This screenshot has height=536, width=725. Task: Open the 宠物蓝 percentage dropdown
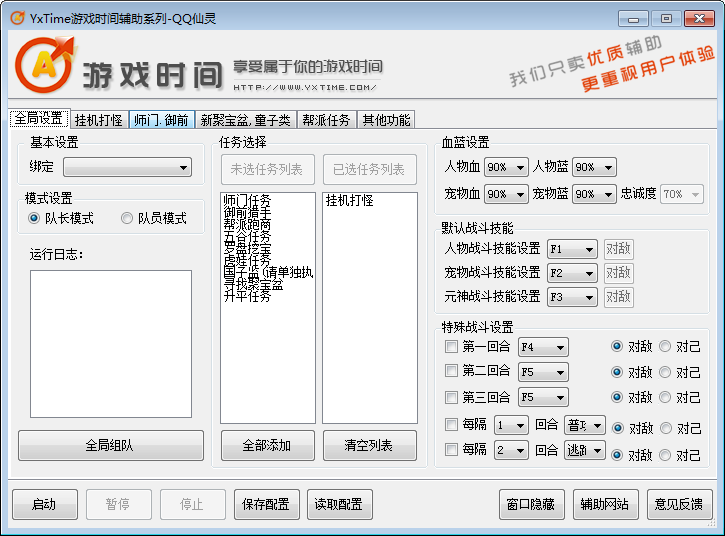point(594,194)
